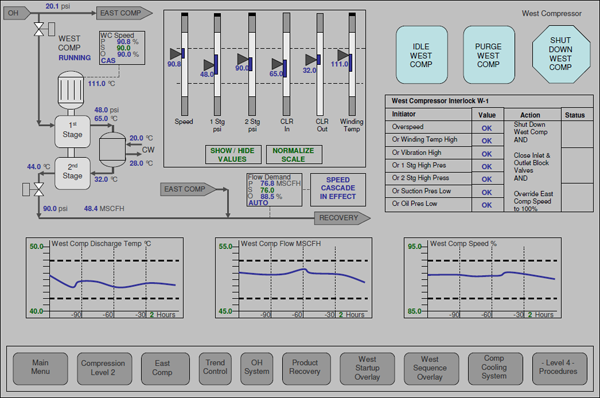Toggle Show / Hide Values
This screenshot has width=600, height=398.
[x=233, y=155]
